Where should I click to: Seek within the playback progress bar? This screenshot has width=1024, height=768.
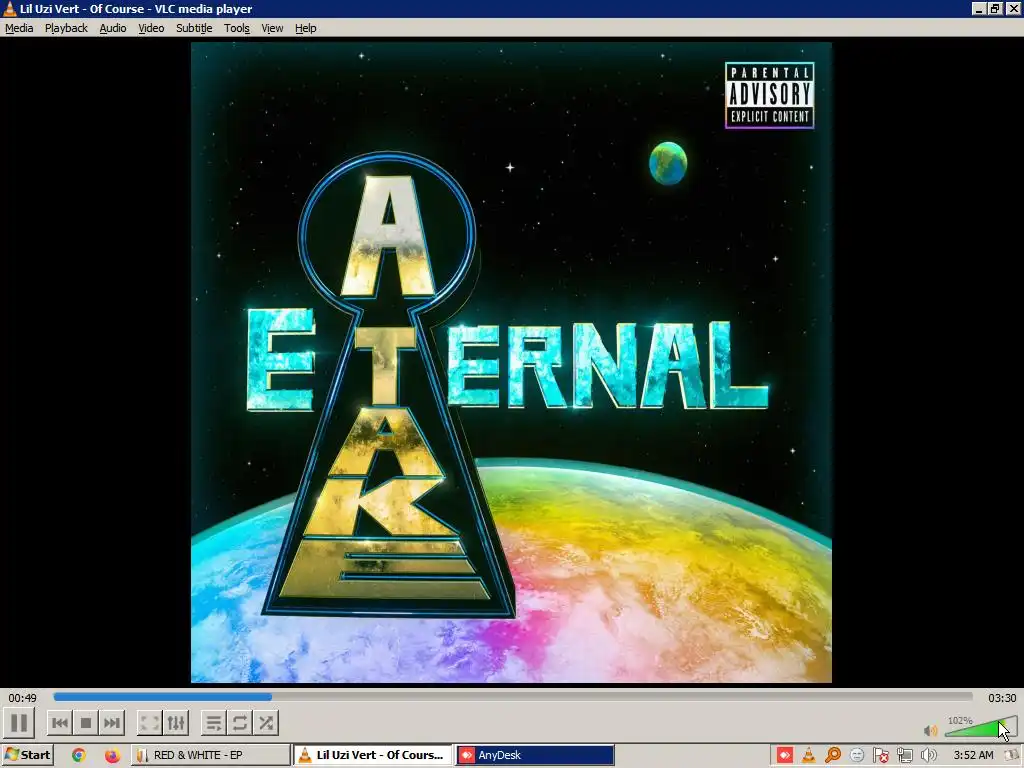(513, 697)
